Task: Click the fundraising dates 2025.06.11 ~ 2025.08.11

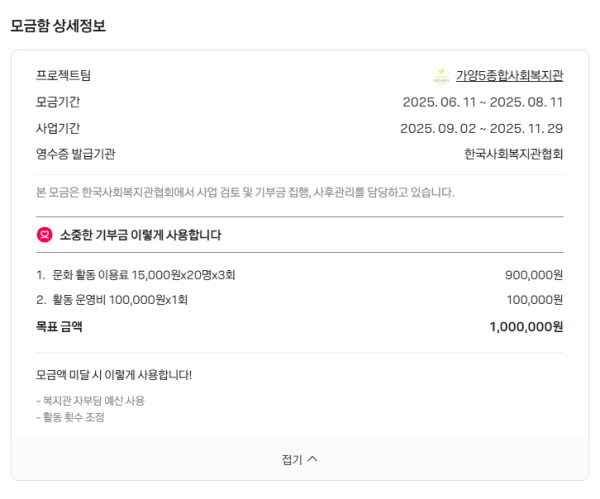Action: click(483, 102)
